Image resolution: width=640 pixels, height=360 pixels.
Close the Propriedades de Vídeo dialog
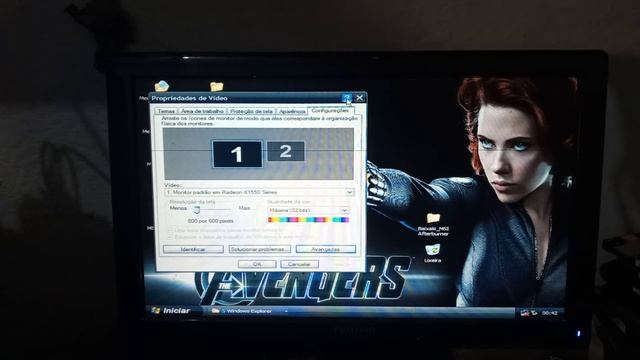coord(359,98)
